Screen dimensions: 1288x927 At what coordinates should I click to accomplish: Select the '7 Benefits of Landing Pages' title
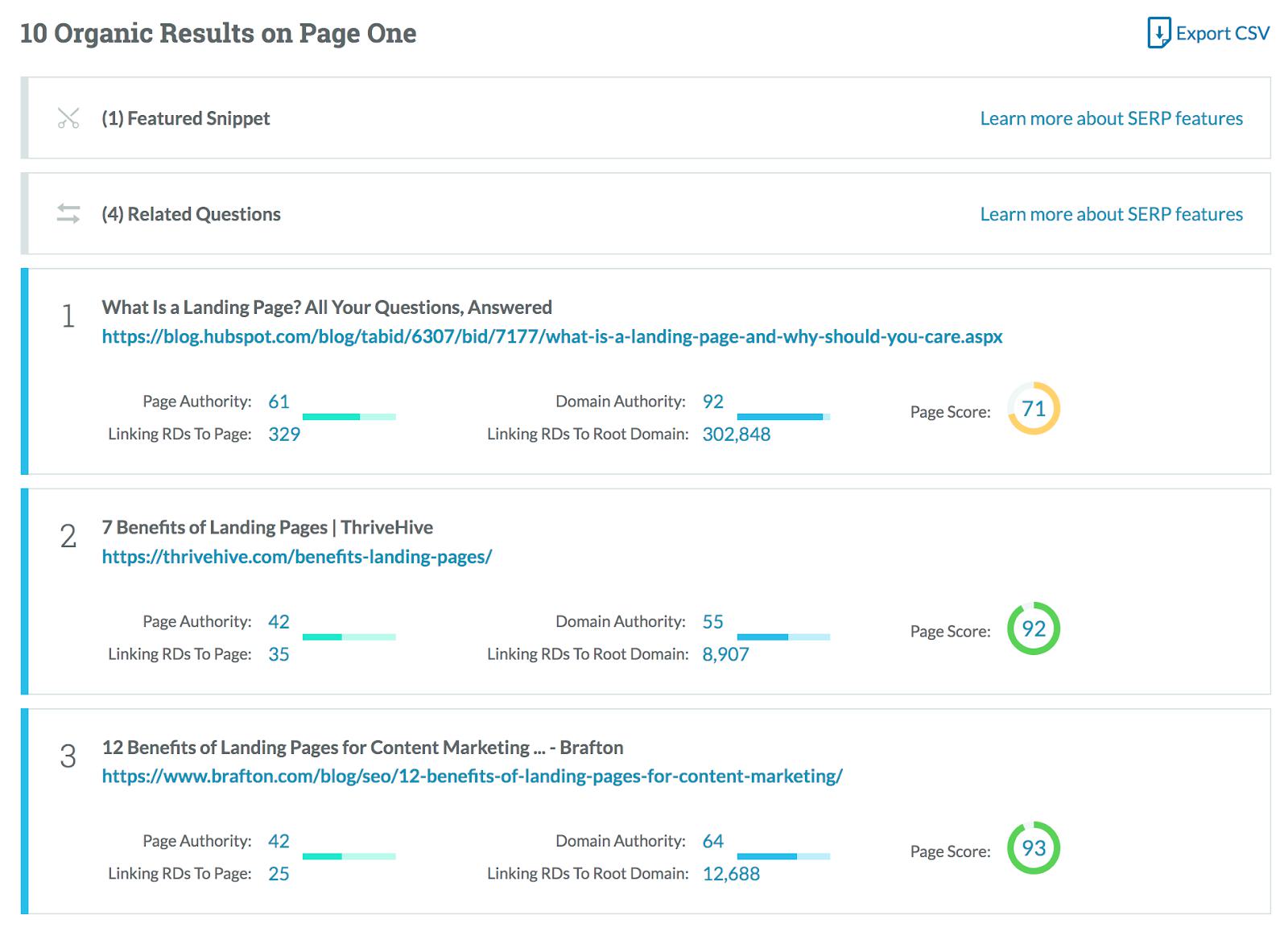pos(267,527)
